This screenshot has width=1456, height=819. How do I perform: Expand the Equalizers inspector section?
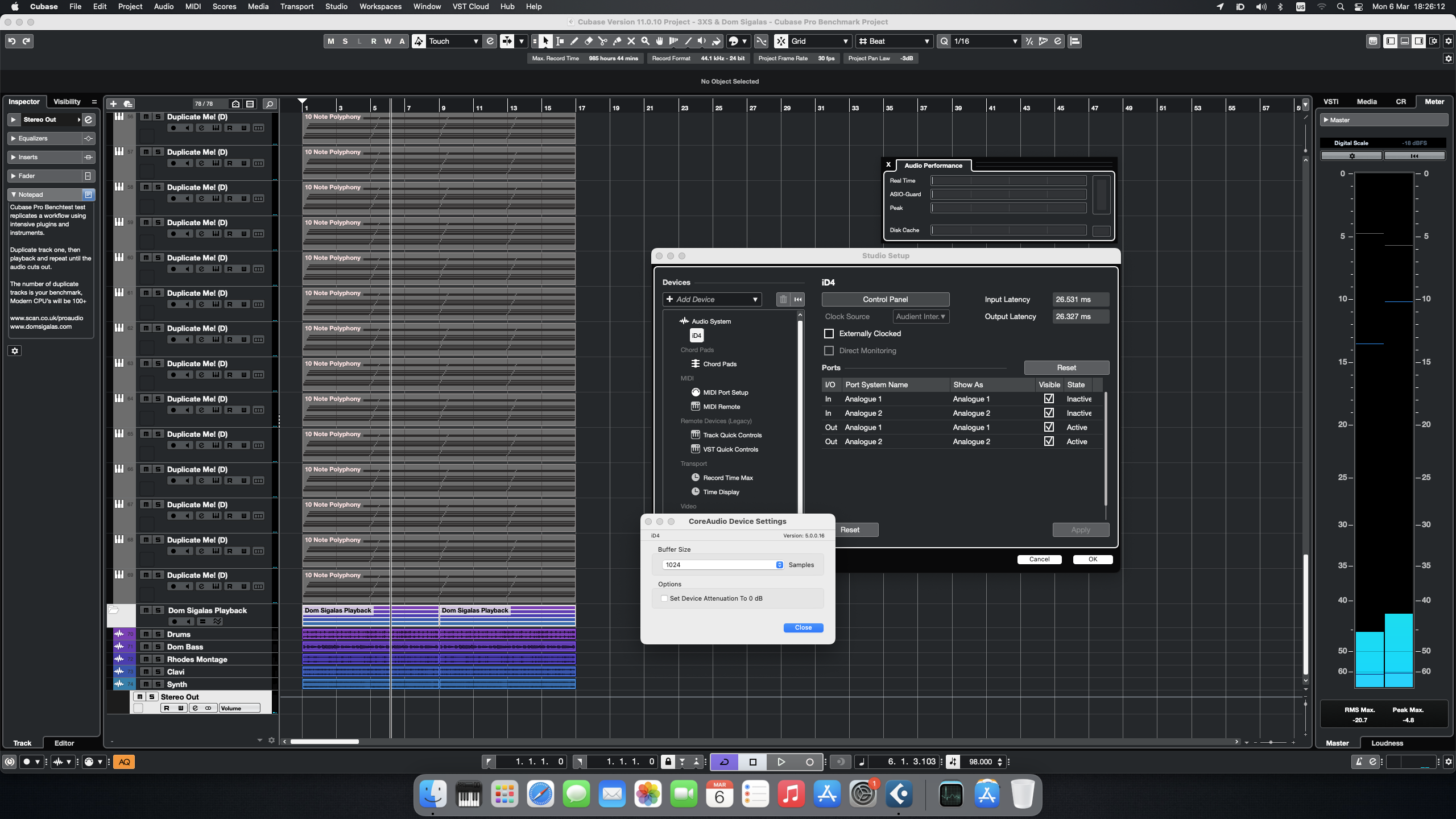point(14,138)
